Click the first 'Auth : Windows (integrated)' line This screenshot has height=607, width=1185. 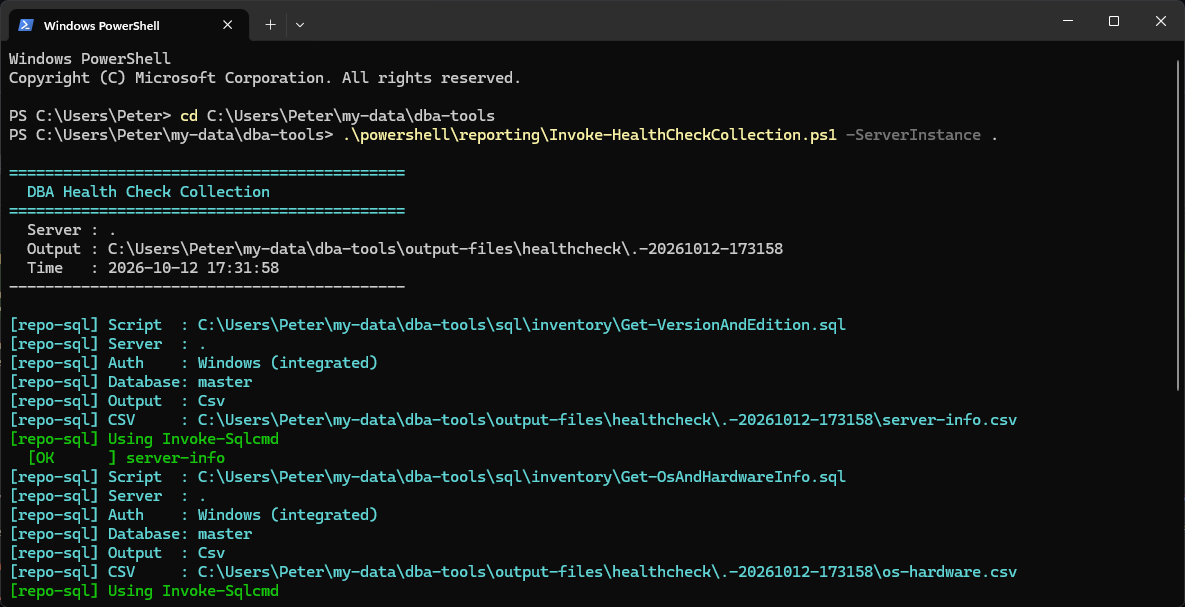click(x=193, y=364)
